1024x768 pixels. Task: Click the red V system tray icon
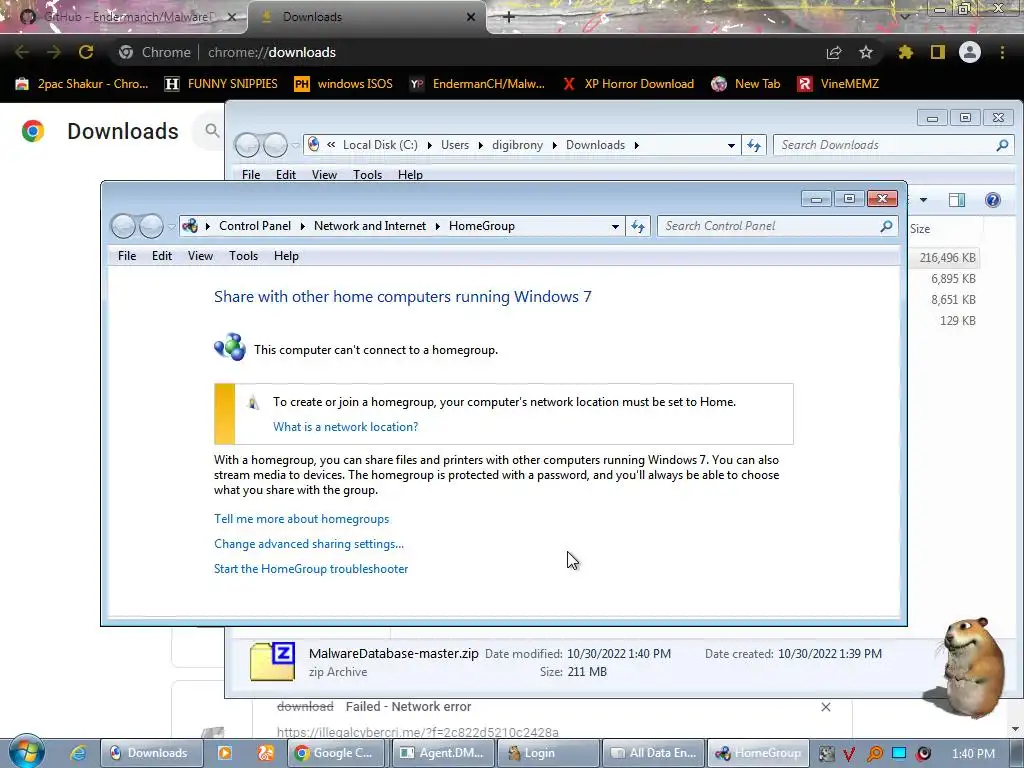pos(849,754)
